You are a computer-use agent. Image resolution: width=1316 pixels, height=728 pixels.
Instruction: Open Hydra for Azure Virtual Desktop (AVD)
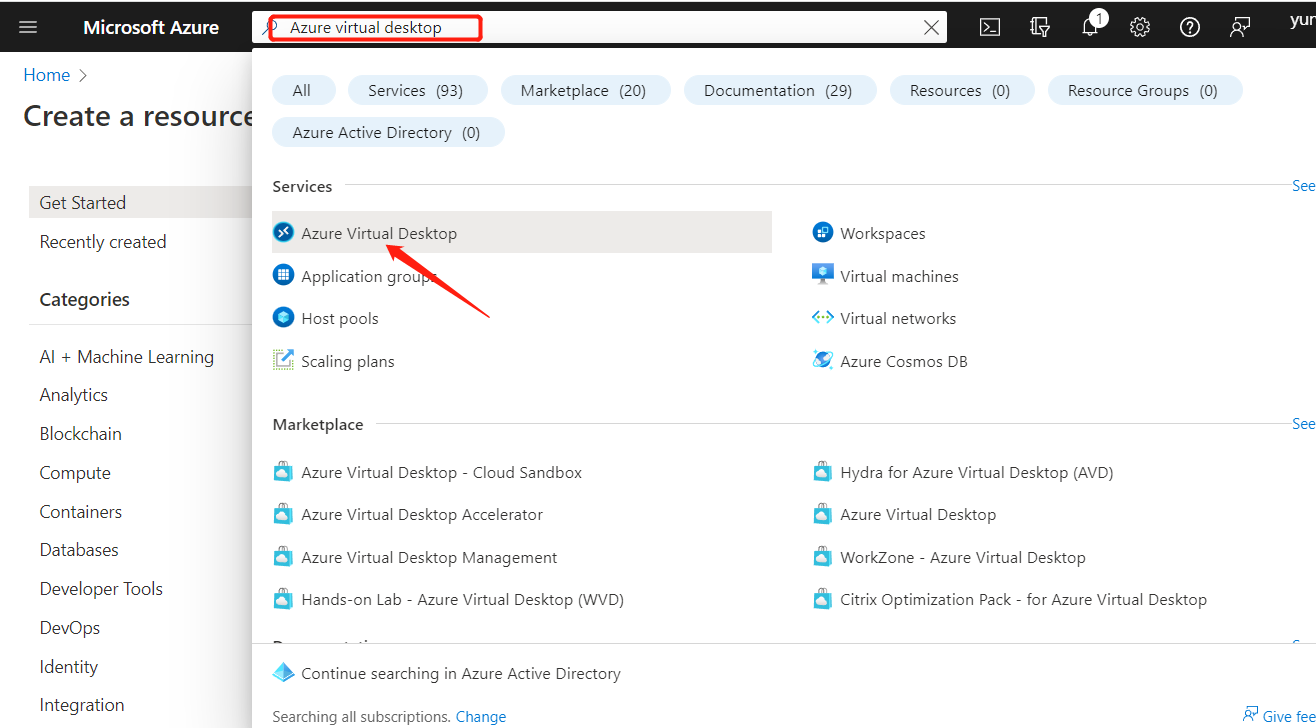pyautogui.click(x=977, y=472)
